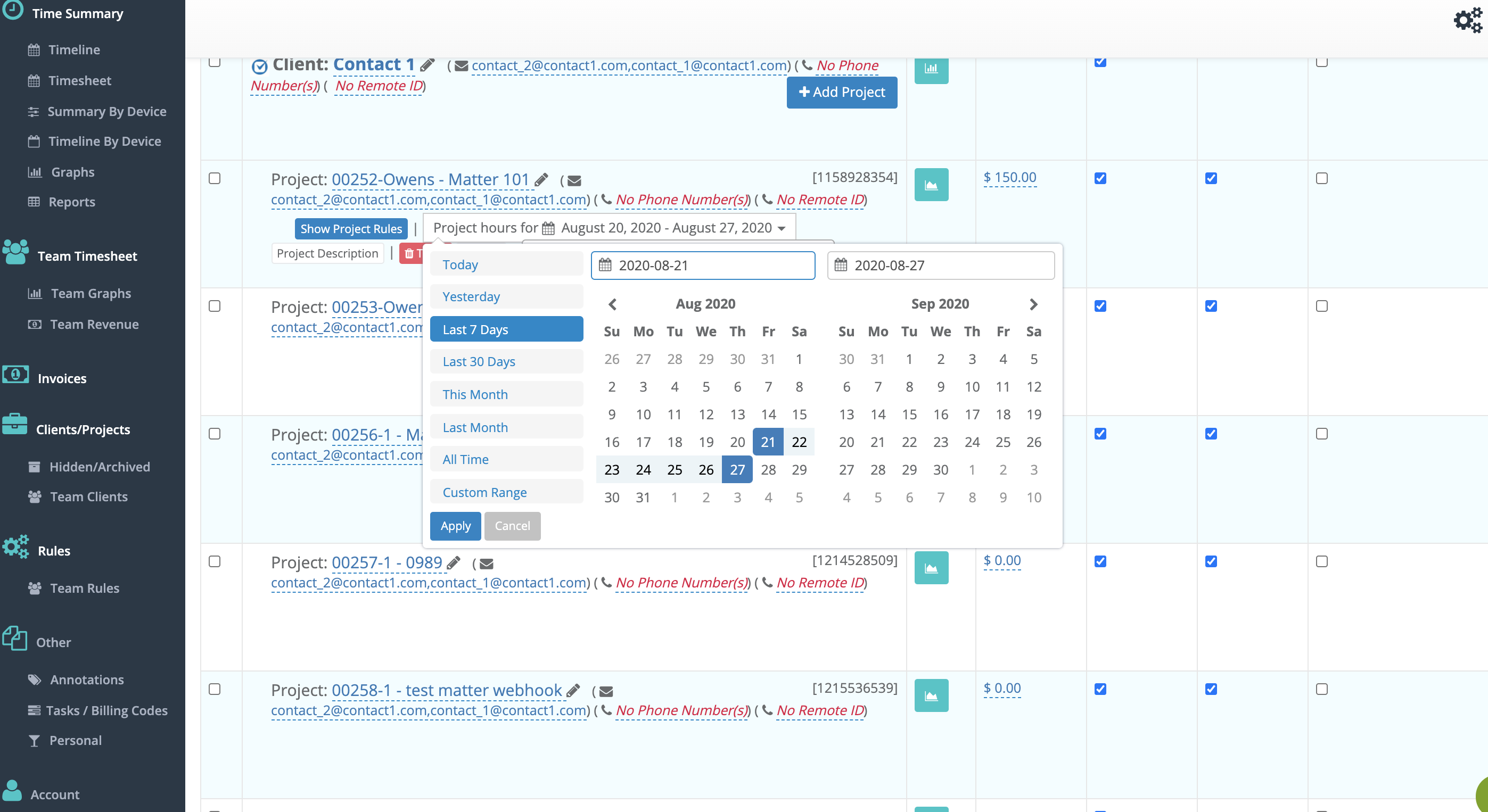Open Hidden/Archived in sidebar
This screenshot has height=812, width=1488.
[x=100, y=467]
